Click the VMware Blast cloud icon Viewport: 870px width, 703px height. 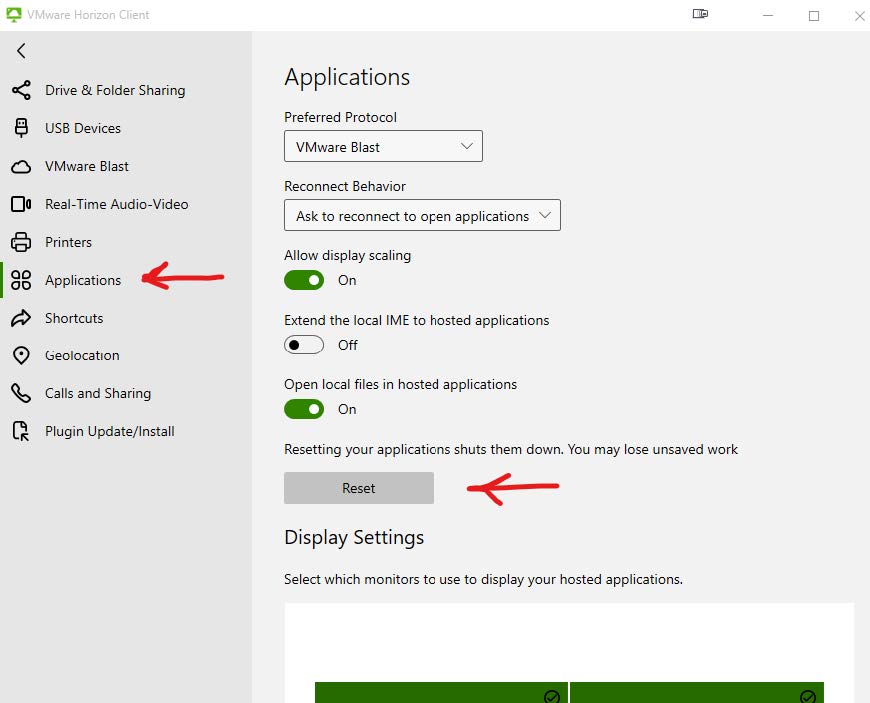21,166
